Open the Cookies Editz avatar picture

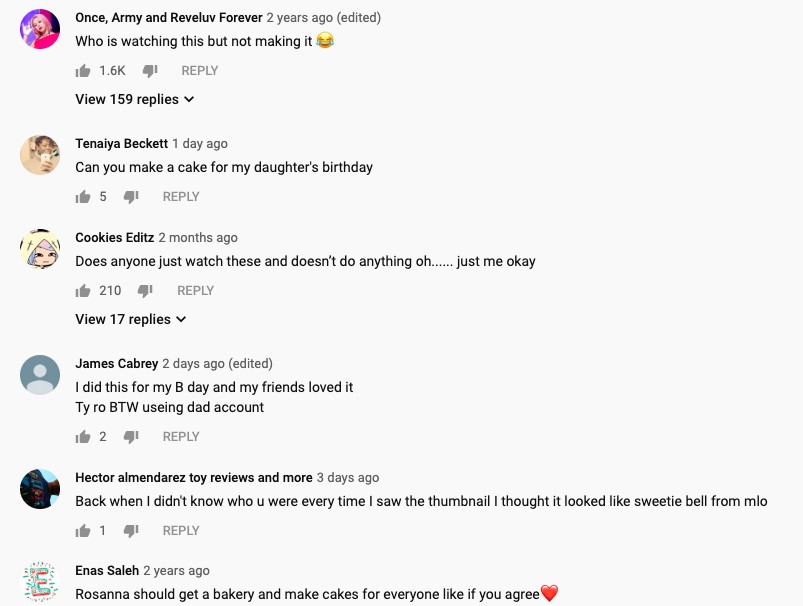click(40, 249)
